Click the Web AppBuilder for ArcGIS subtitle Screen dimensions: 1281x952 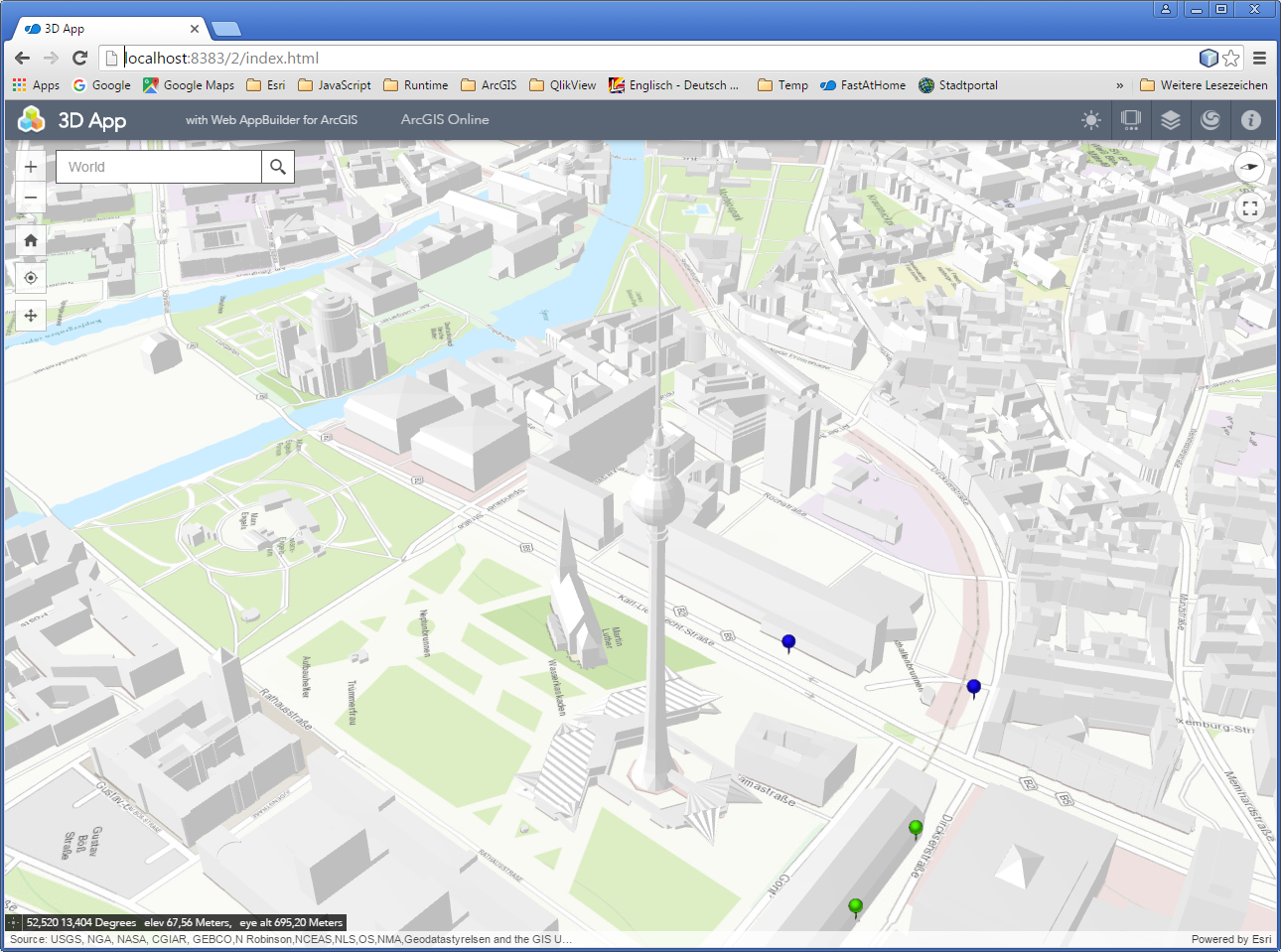click(271, 120)
